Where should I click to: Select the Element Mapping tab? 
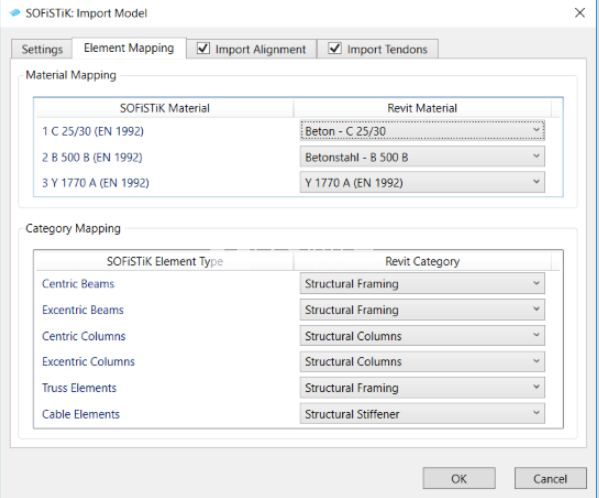point(129,48)
